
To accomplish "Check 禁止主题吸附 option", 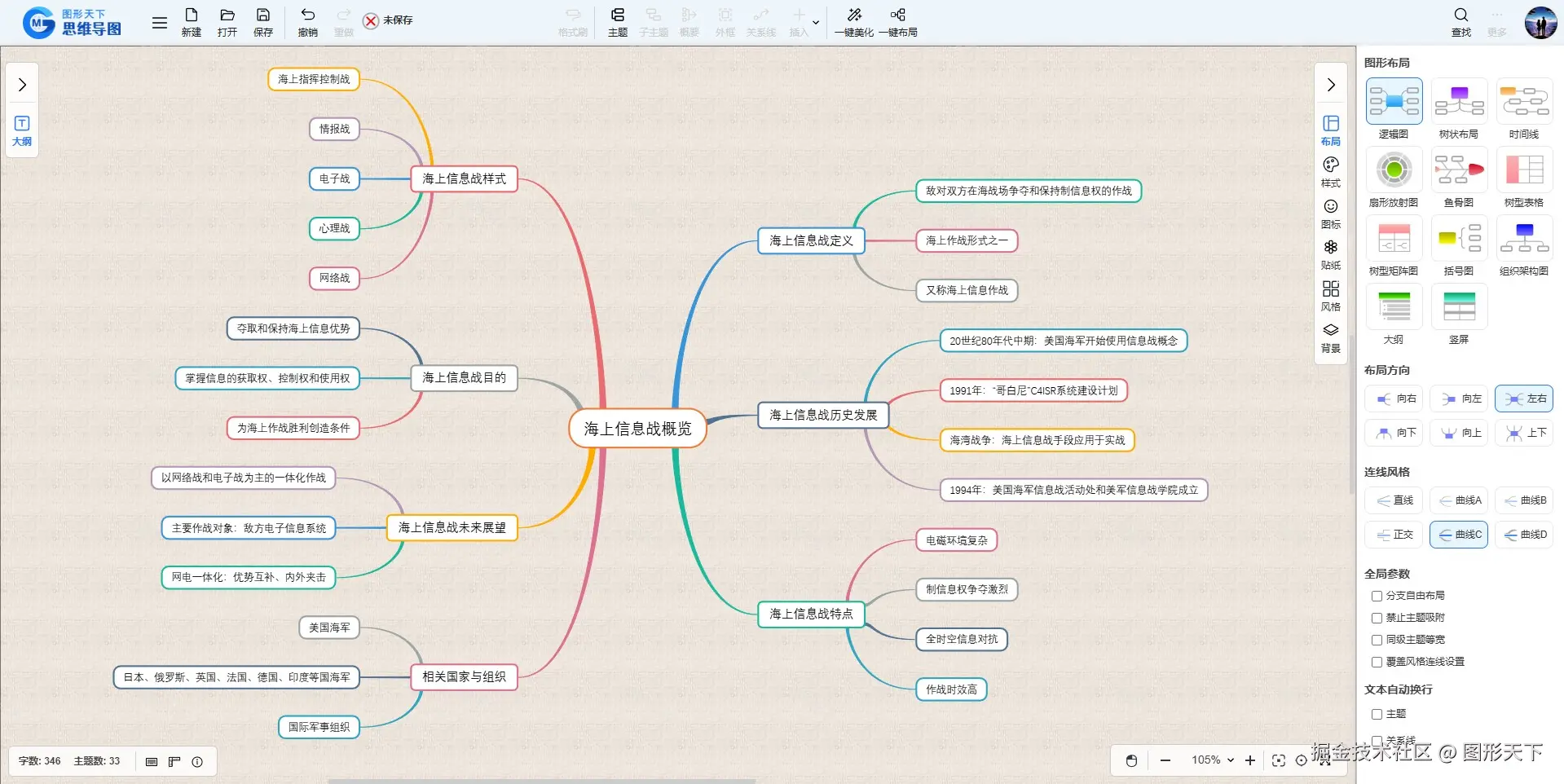I will tap(1377, 618).
